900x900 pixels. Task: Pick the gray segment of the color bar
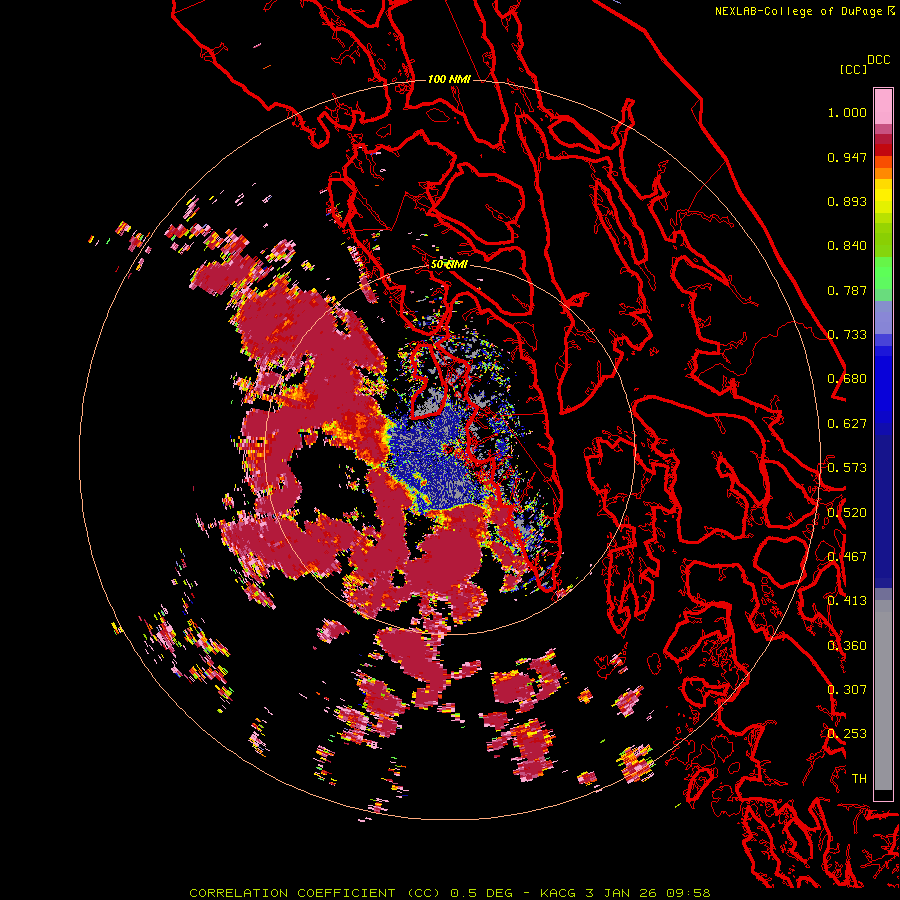(883, 695)
